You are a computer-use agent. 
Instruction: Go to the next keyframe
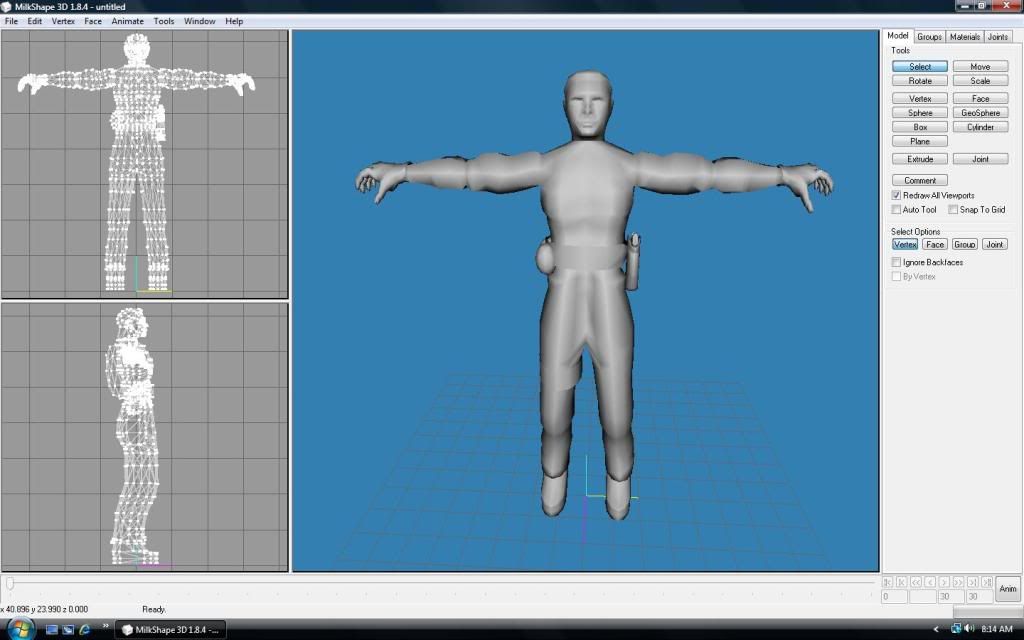(972, 582)
